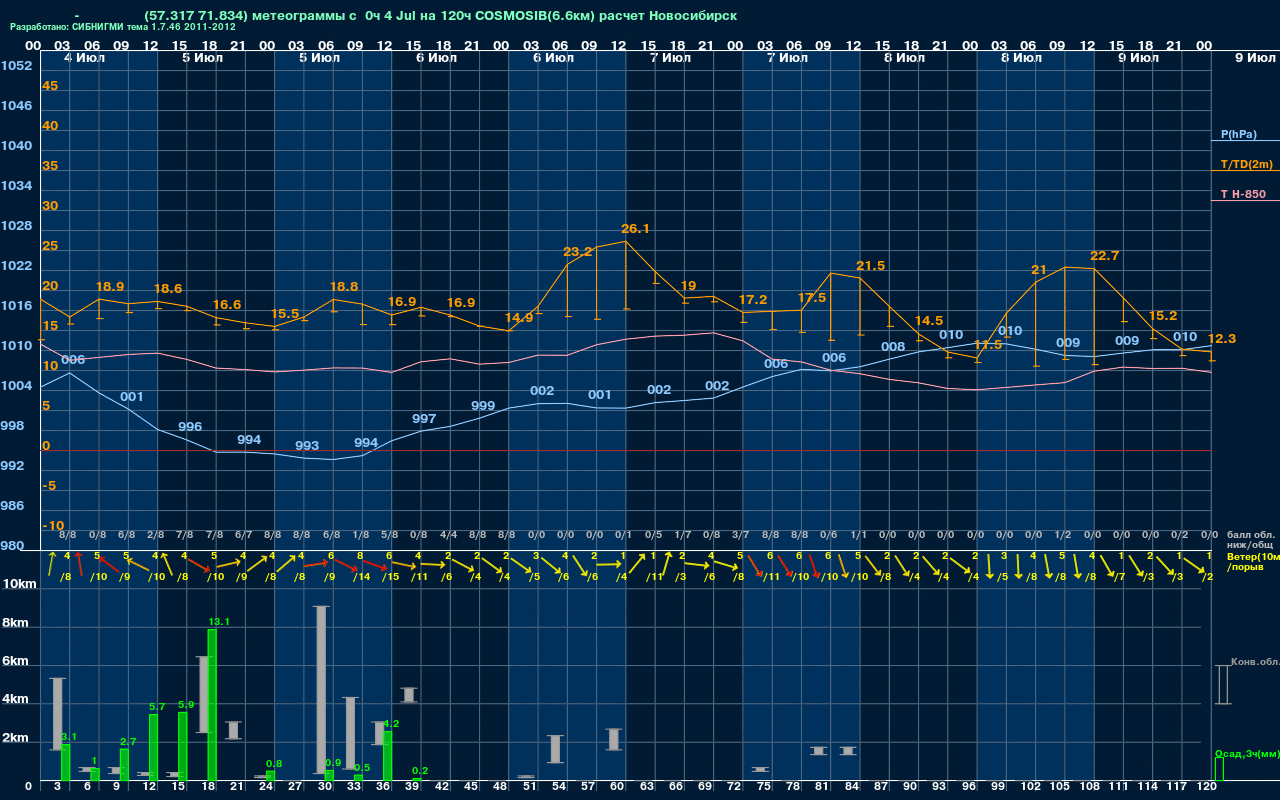Click the T H-850 legend label

pos(1241,194)
